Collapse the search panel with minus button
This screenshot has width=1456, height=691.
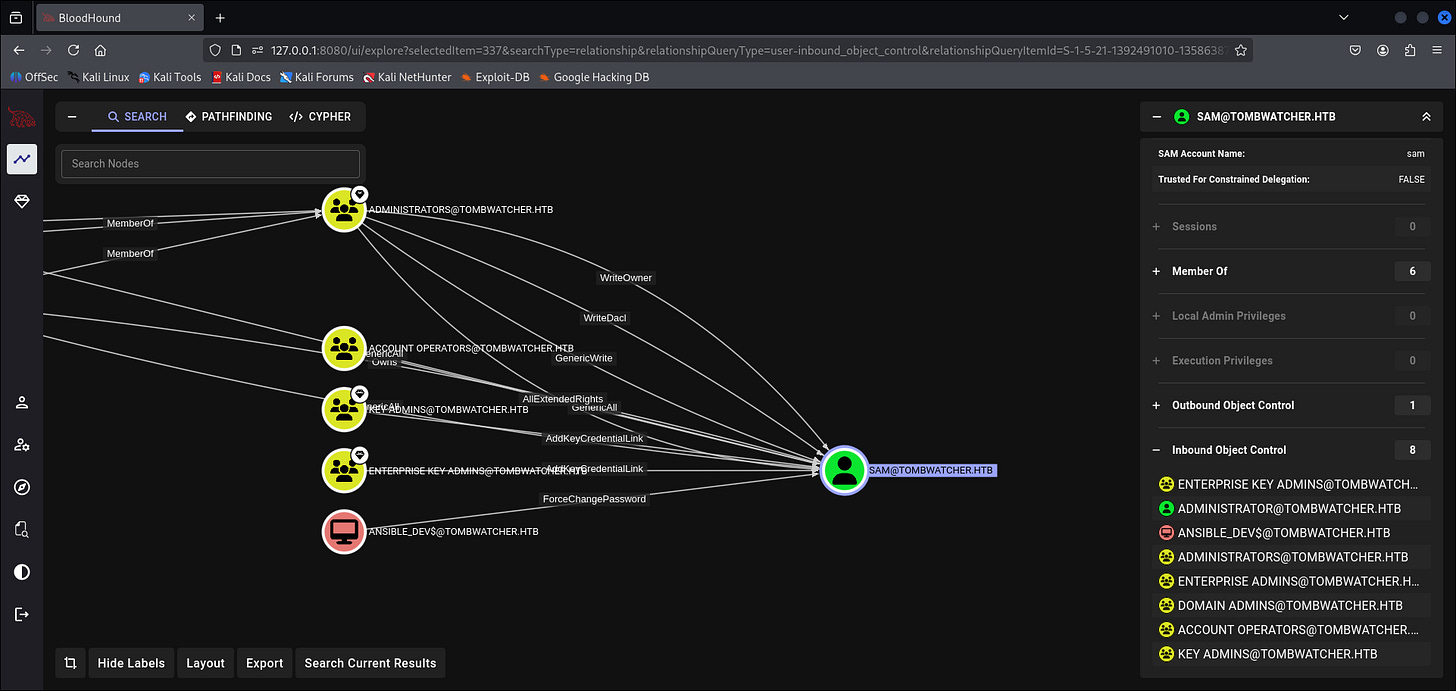coord(72,117)
